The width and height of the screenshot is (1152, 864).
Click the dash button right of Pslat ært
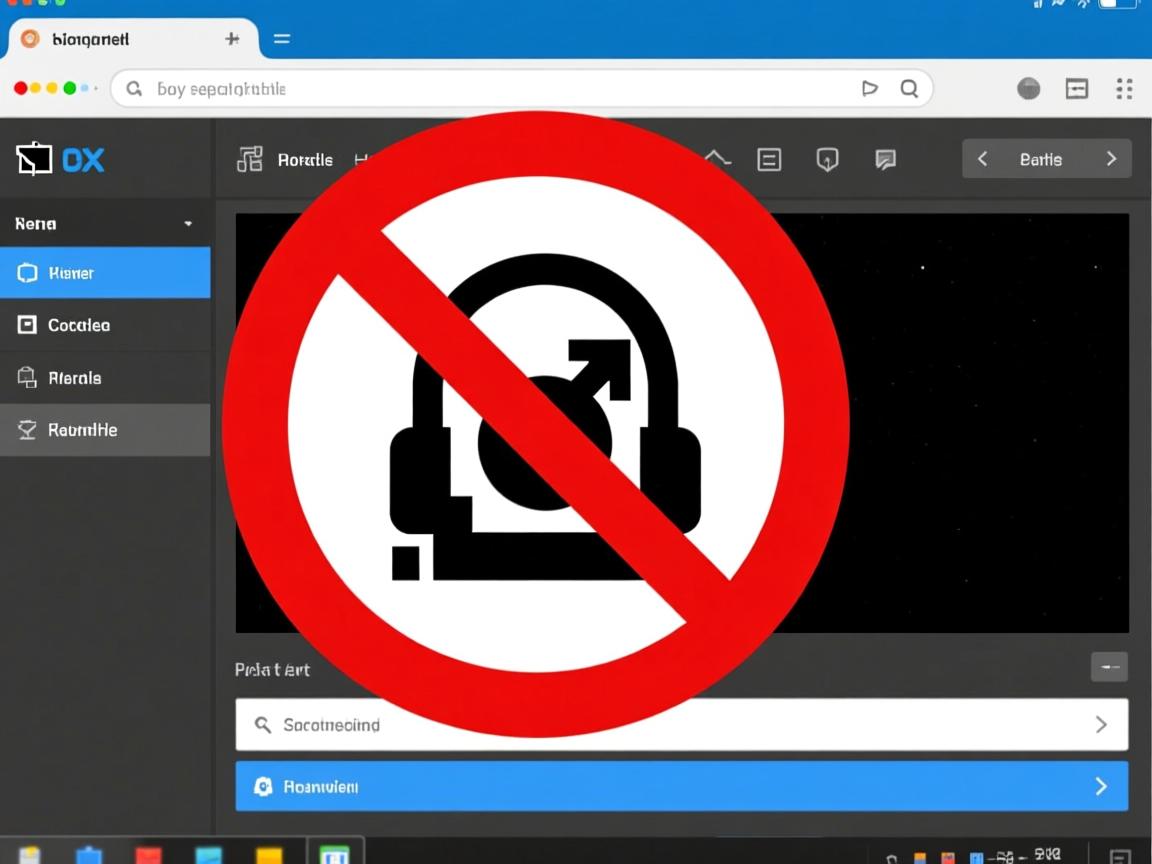coord(1109,666)
